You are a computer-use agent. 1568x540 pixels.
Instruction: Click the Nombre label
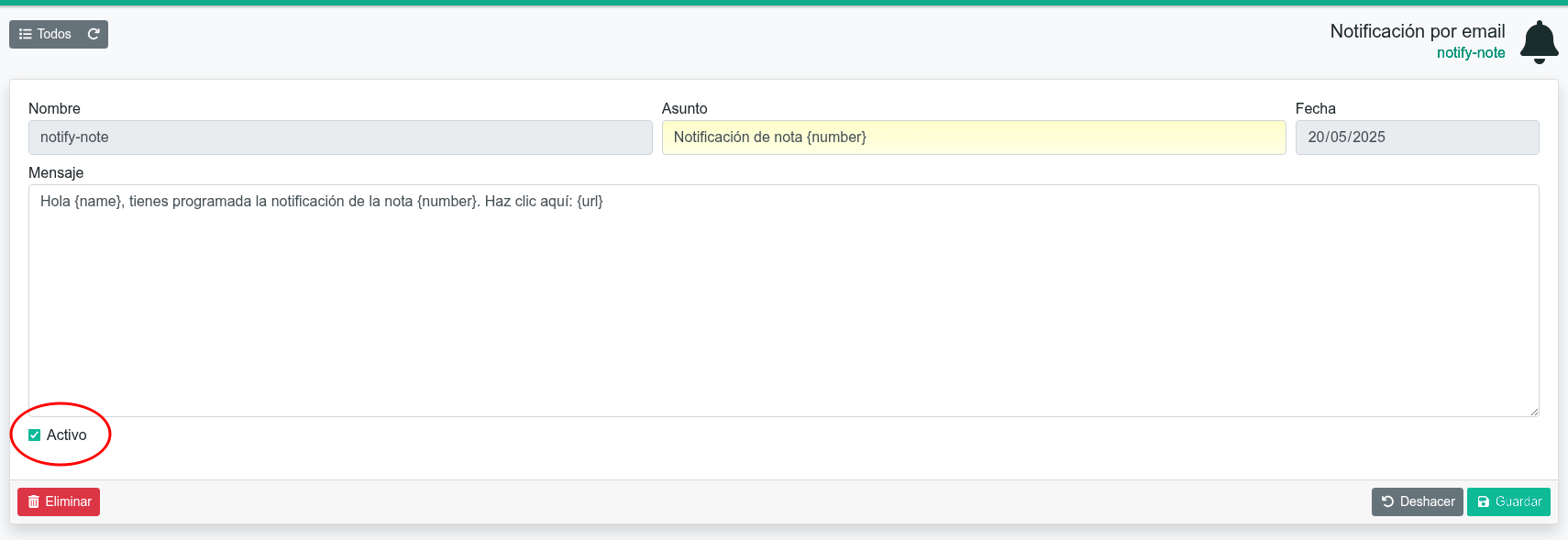click(54, 108)
